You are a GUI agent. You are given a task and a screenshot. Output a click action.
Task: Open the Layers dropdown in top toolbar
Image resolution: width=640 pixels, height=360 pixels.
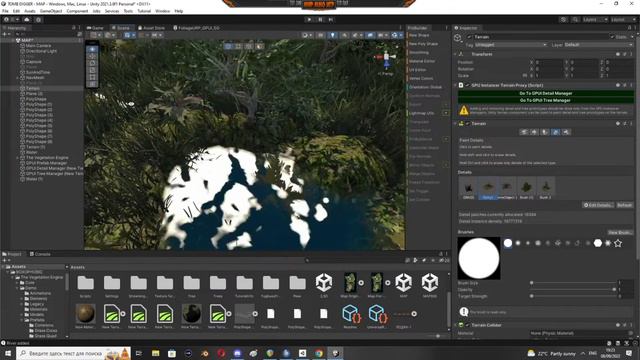click(595, 20)
